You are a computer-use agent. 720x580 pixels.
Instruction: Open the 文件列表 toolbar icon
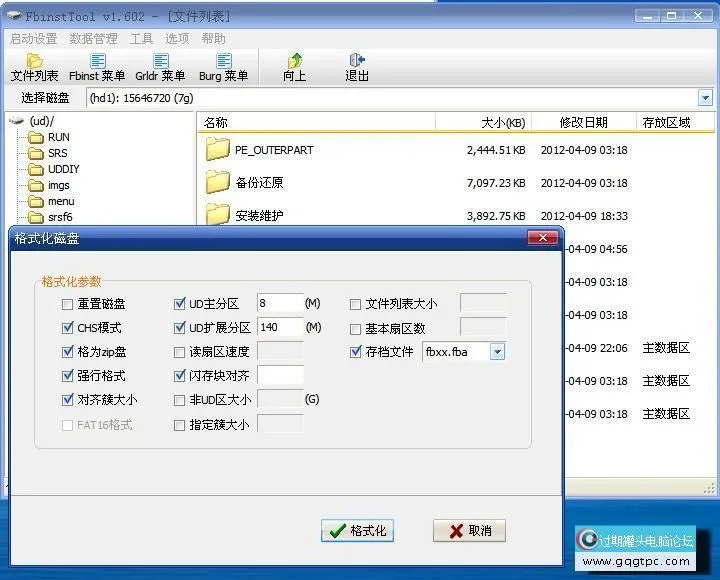[x=34, y=68]
